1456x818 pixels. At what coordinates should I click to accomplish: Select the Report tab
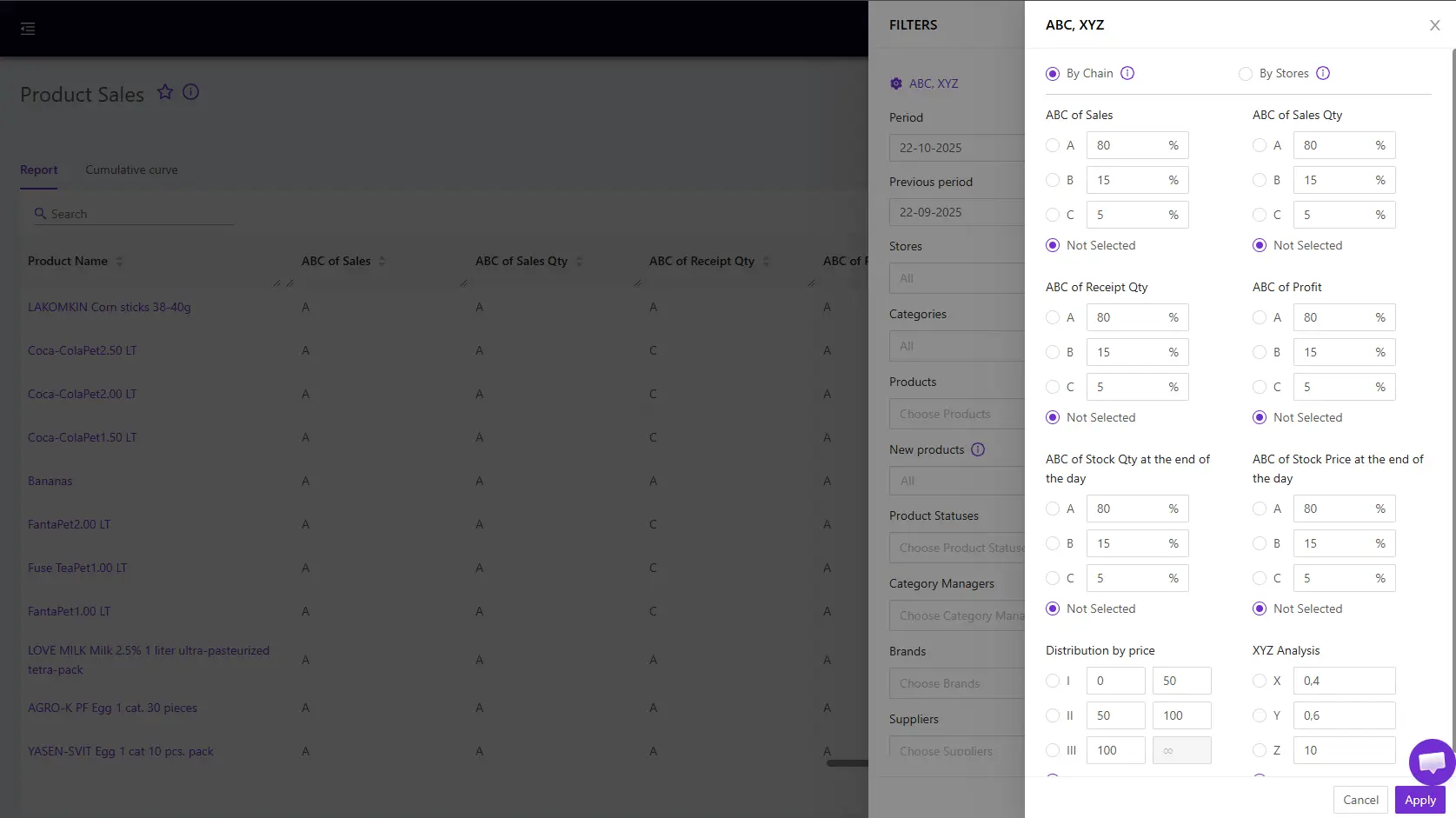(39, 170)
